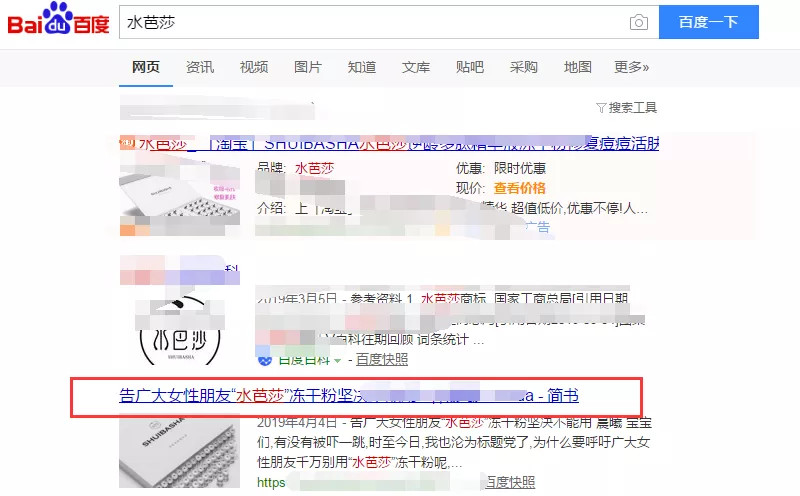
Task: Switch to the 资讯 tab
Action: (199, 67)
